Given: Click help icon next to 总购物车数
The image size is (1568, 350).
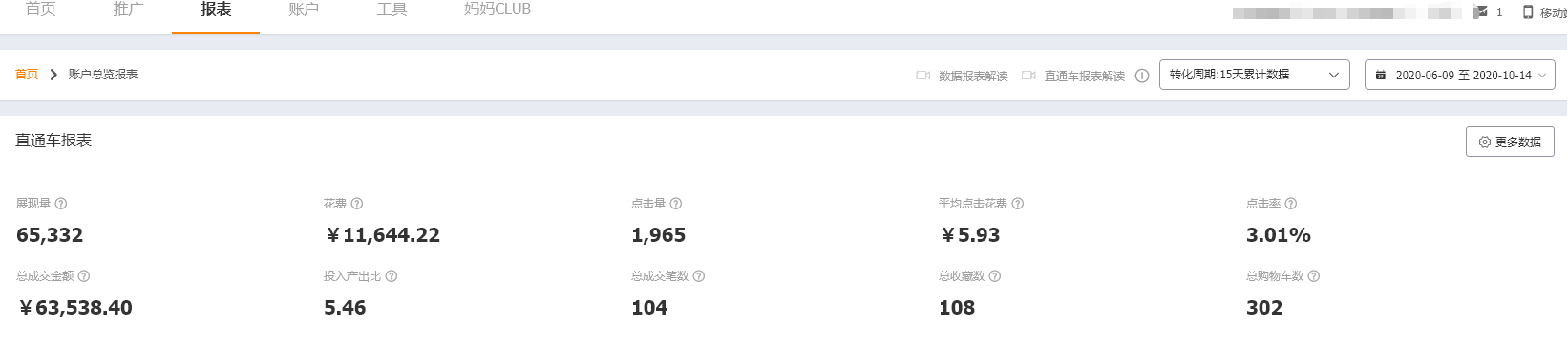Looking at the screenshot, I should click(x=1314, y=276).
